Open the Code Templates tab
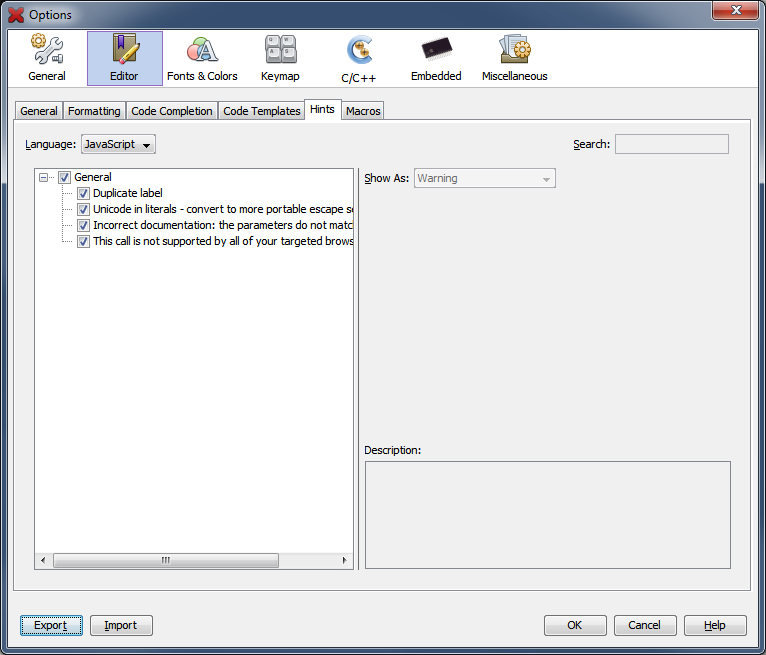 [x=261, y=111]
